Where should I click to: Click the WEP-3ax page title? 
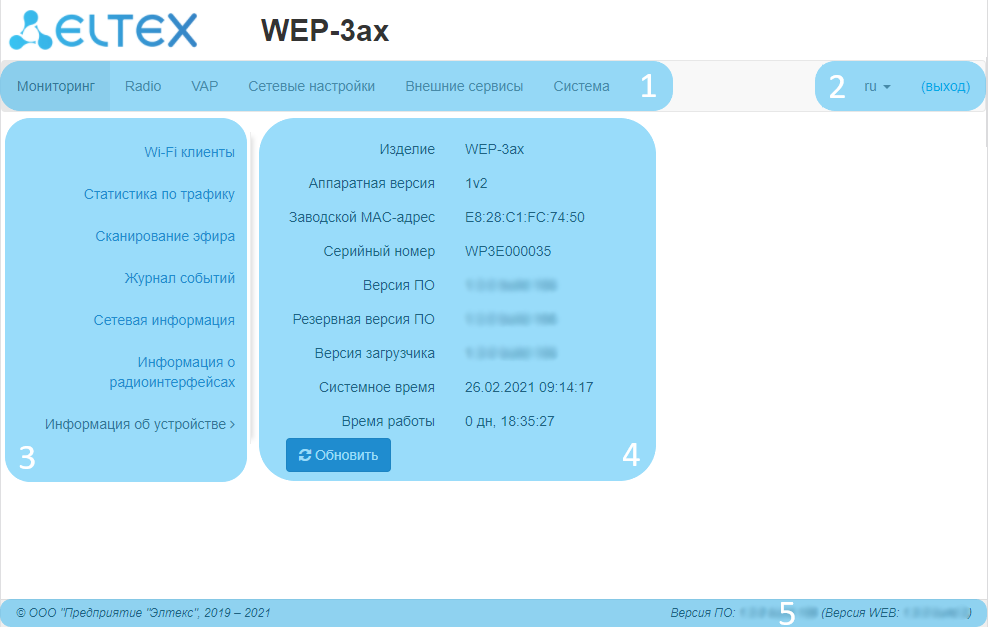pos(325,30)
